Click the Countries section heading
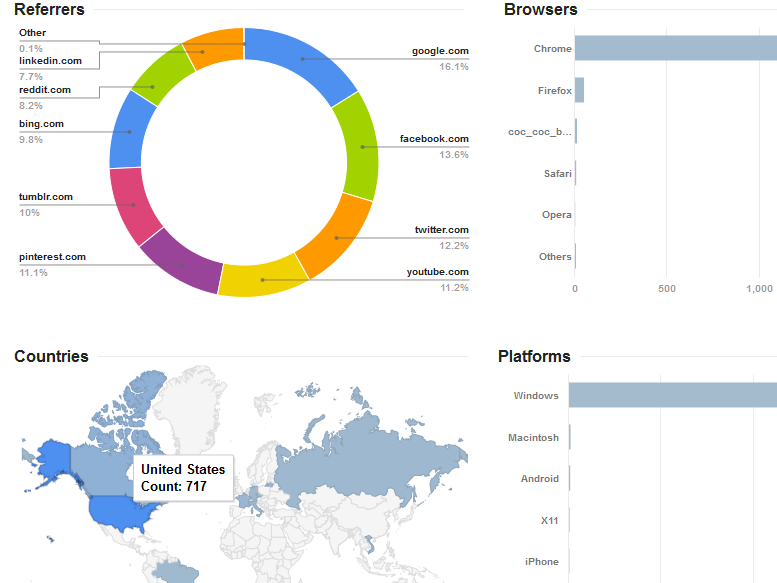 pos(52,356)
